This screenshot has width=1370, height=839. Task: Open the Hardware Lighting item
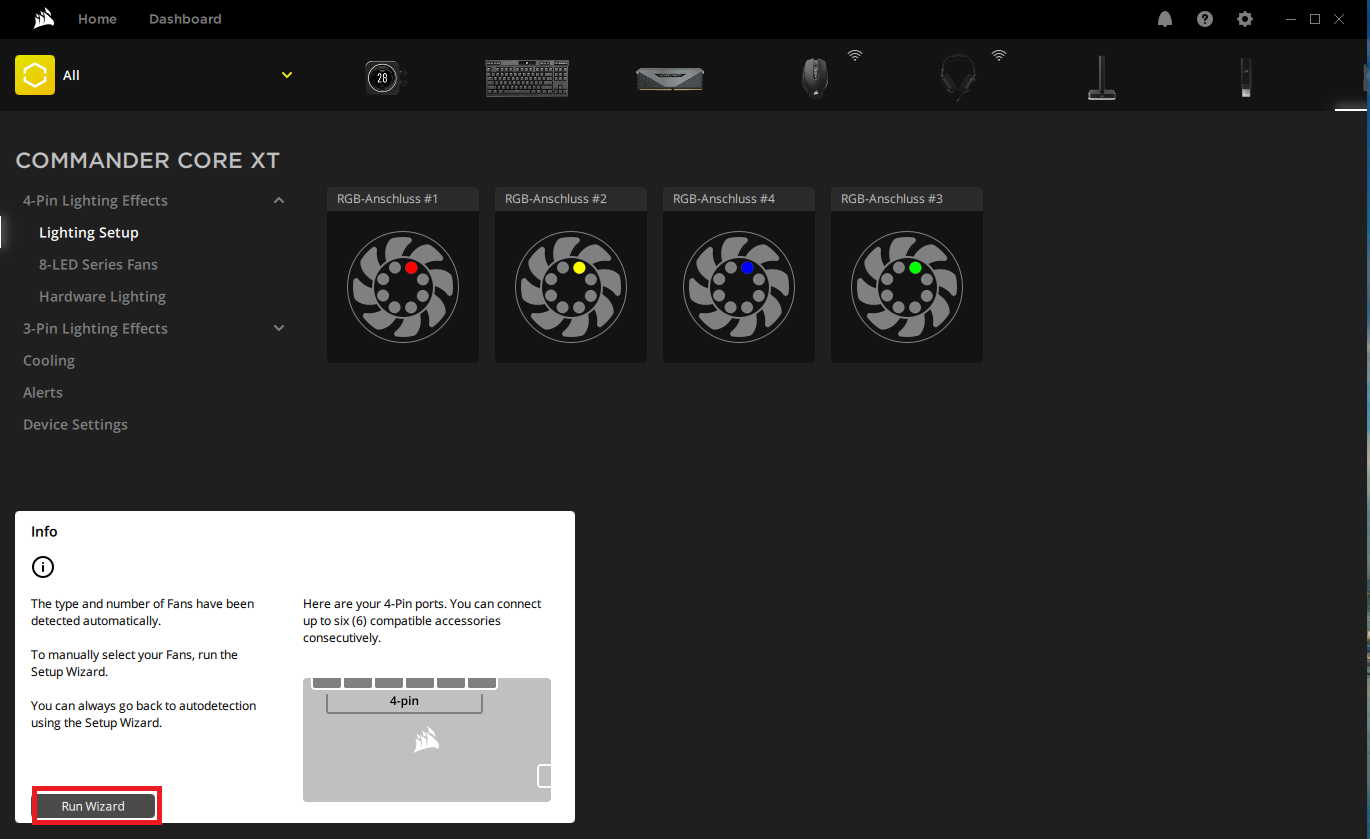pyautogui.click(x=102, y=297)
